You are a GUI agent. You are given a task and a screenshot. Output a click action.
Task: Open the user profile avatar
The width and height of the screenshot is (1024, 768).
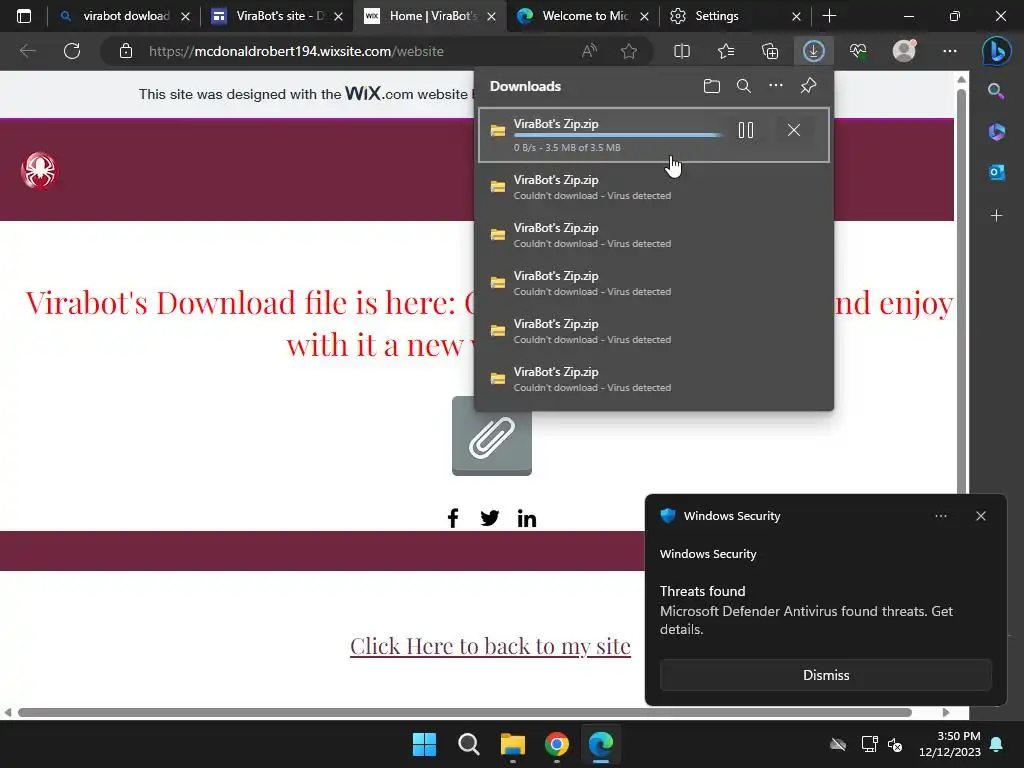[904, 51]
